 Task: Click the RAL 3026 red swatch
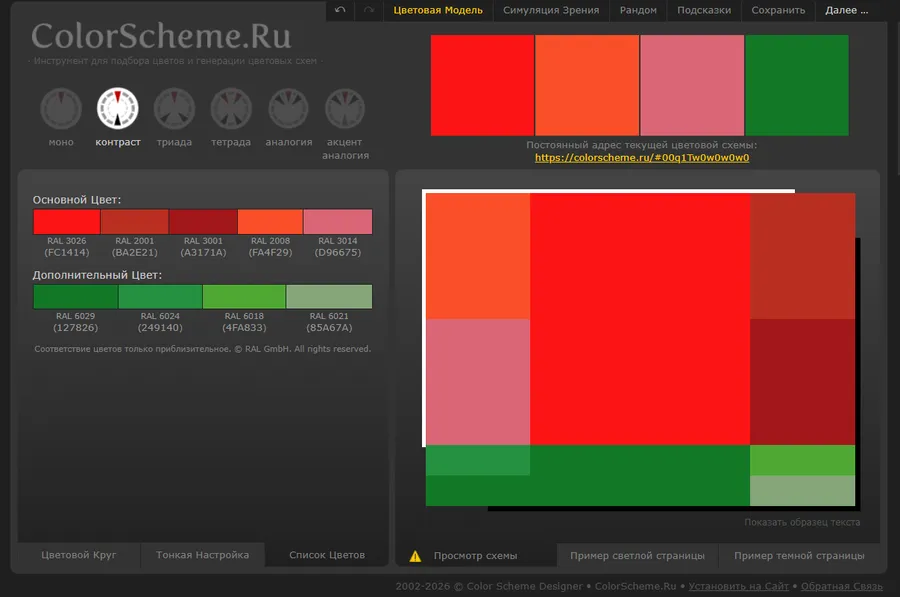66,222
